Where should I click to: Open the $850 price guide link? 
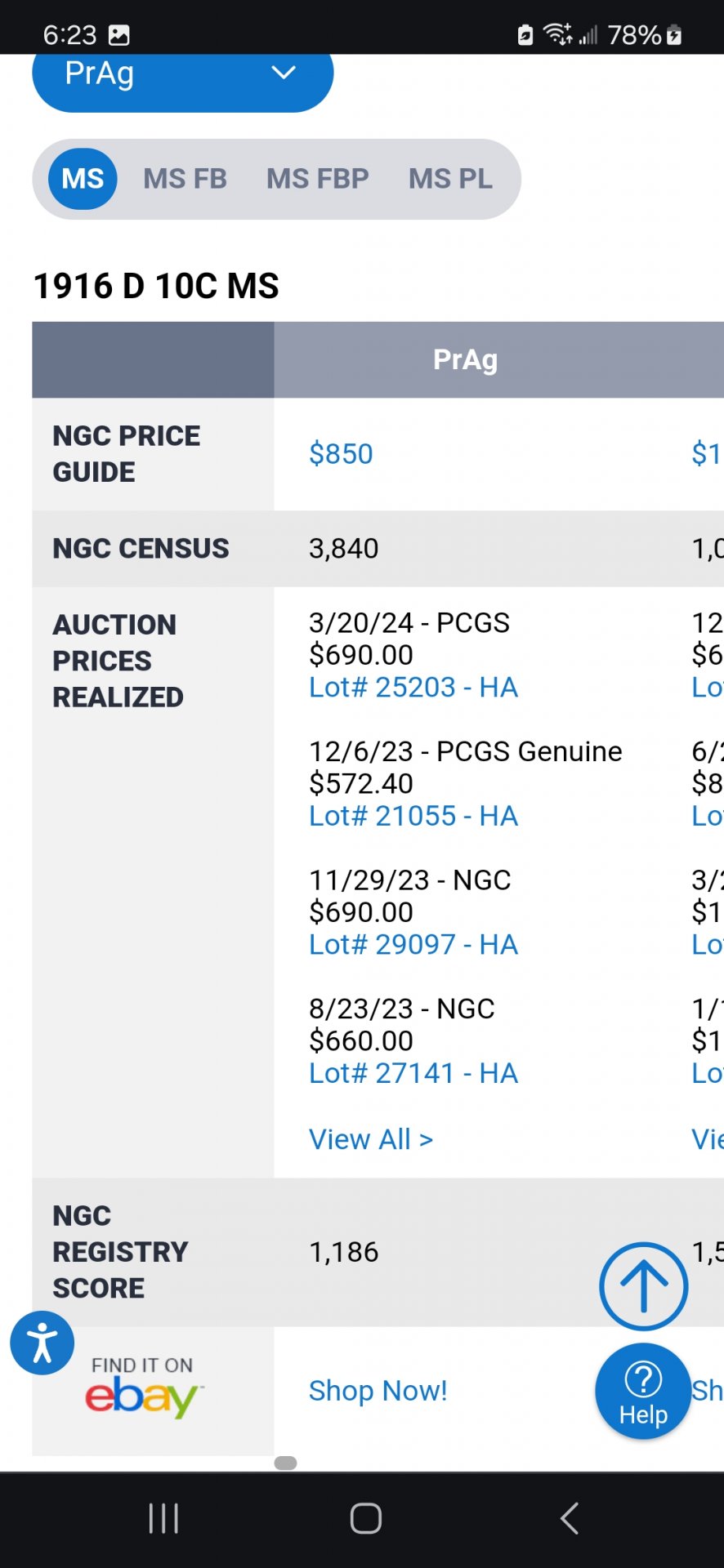click(341, 454)
